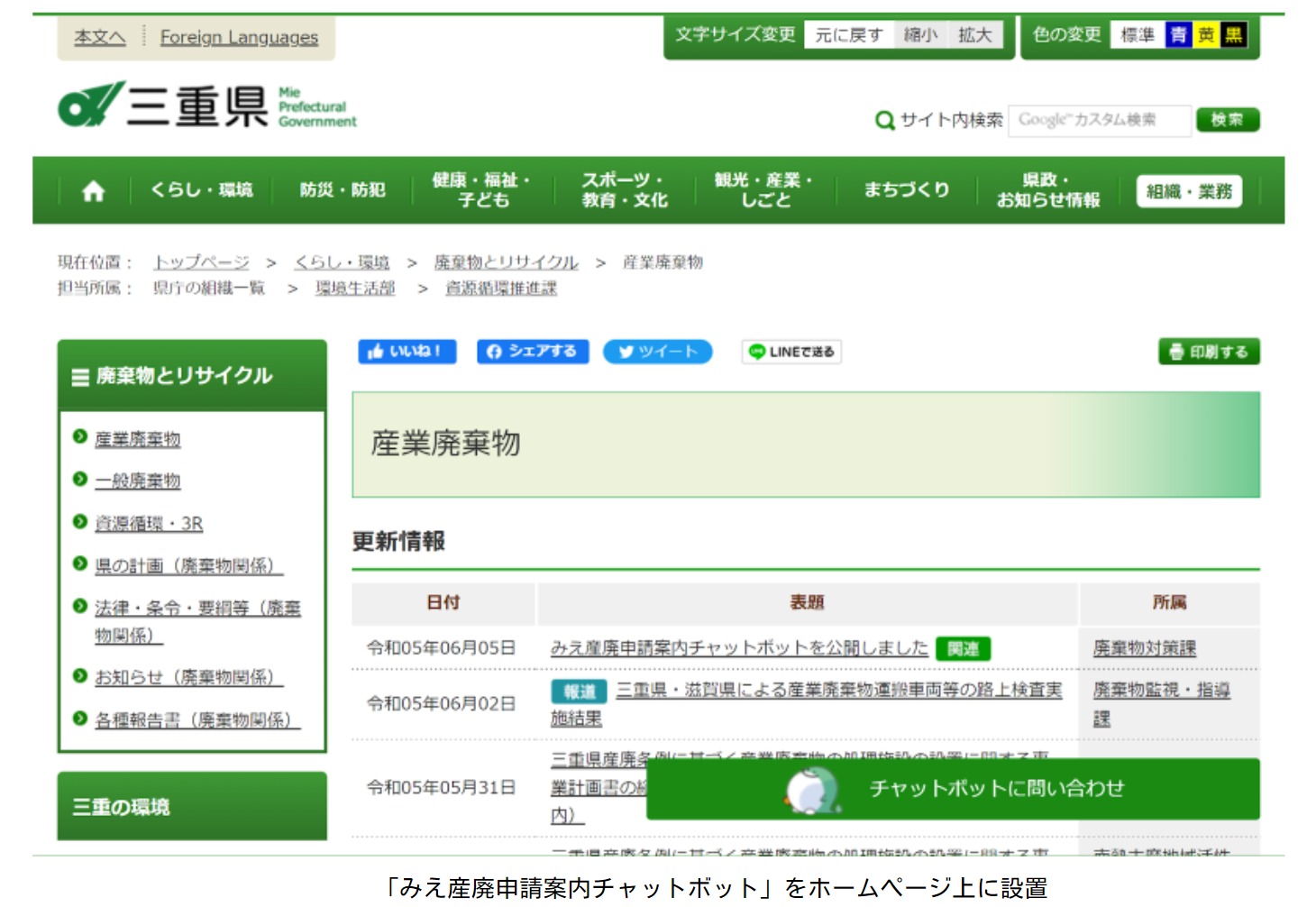Click the 関連 green tag
1316x907 pixels.
coord(963,649)
